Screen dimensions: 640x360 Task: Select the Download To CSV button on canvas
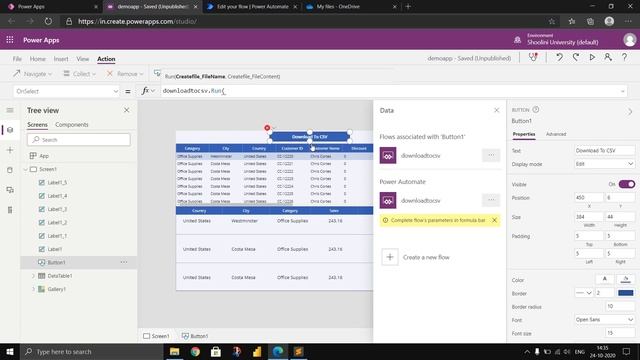[x=309, y=137]
